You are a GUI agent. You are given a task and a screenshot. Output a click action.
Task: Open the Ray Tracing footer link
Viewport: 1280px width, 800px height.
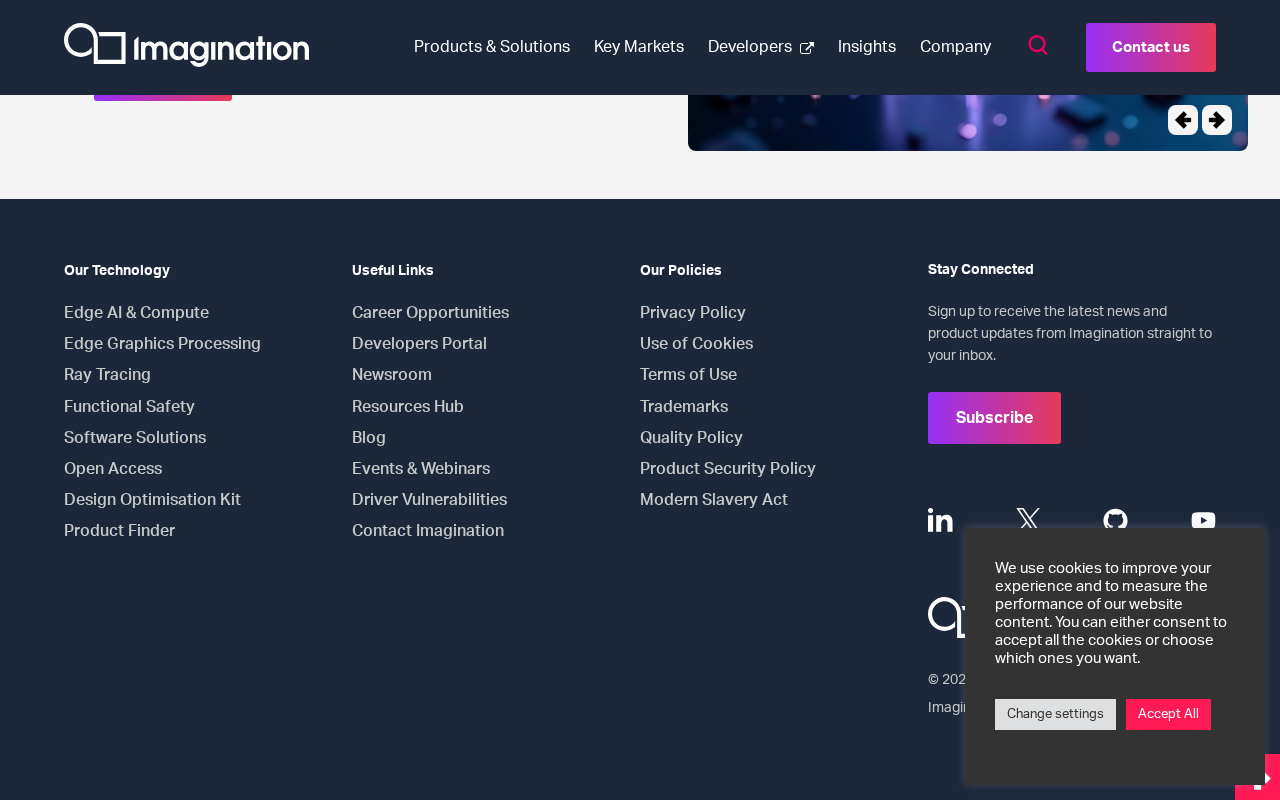(x=107, y=375)
